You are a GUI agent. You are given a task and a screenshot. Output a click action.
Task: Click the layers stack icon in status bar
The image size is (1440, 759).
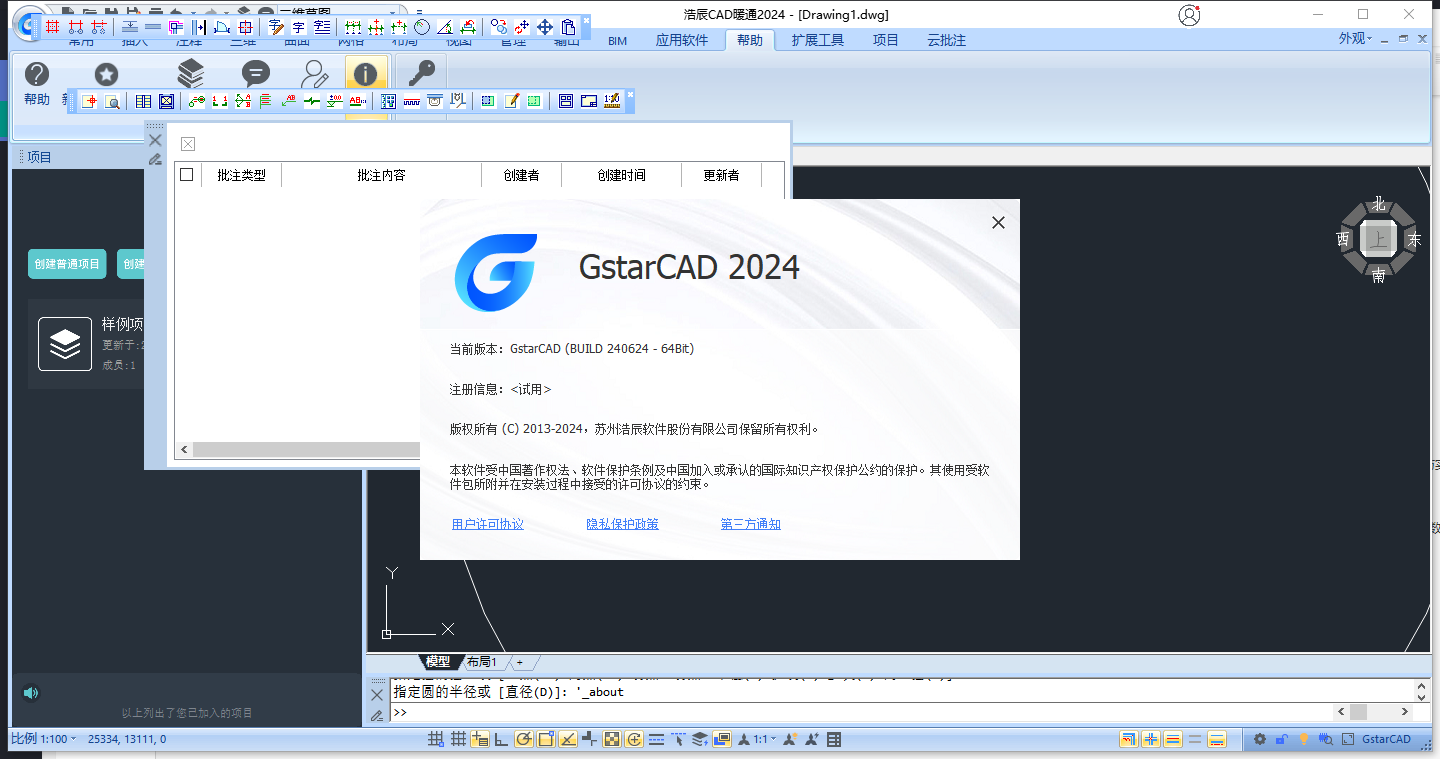coord(699,740)
